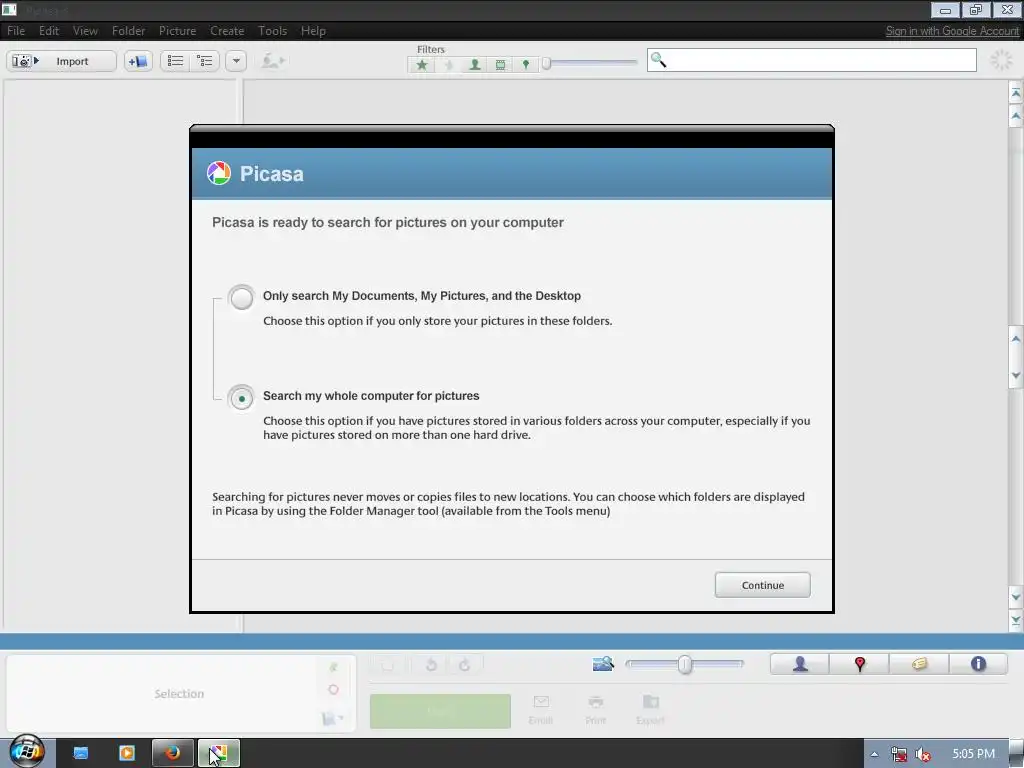Show hidden system tray icons
Screen dimensions: 1024x768
coord(874,754)
